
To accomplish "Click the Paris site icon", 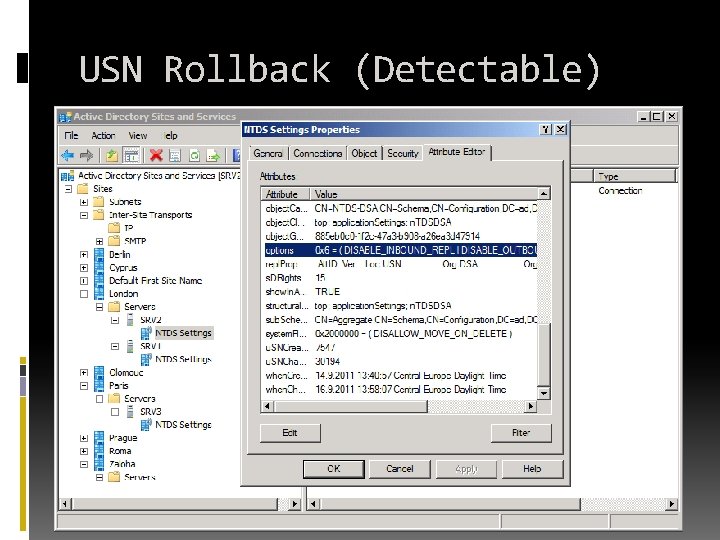I will pyautogui.click(x=99, y=385).
